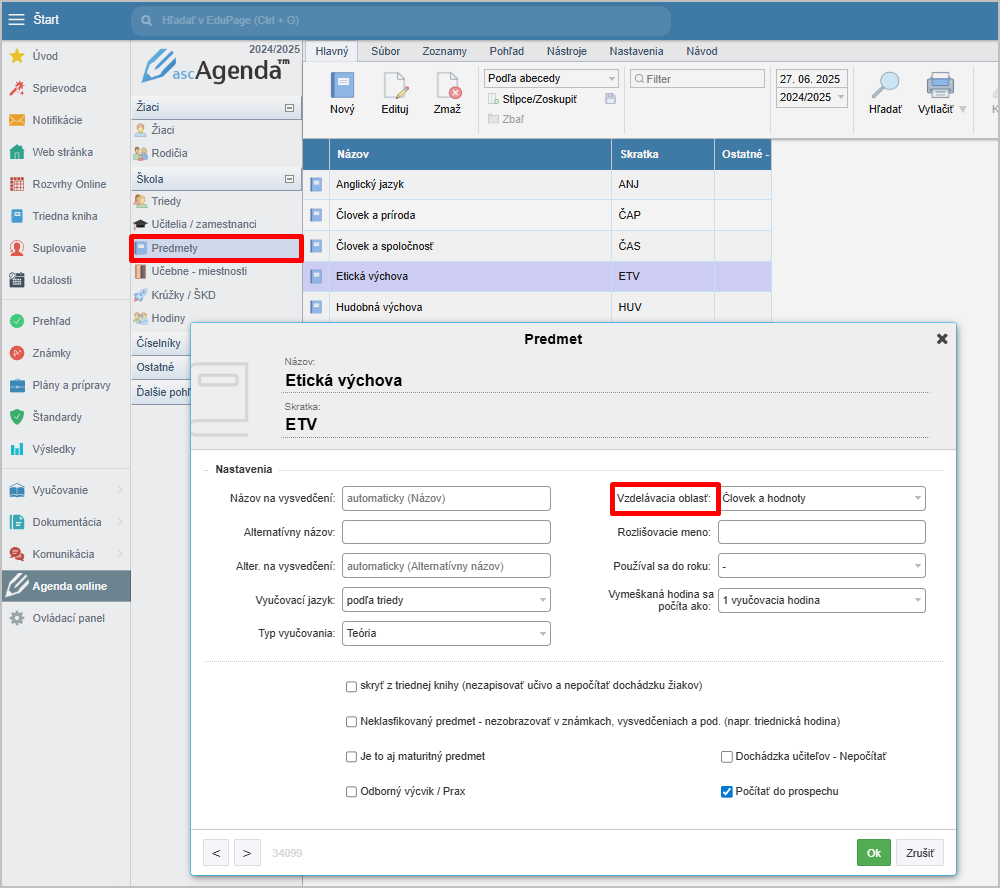The image size is (1000, 888).
Task: Open Predmety in the Škola list
Action: click(x=217, y=248)
